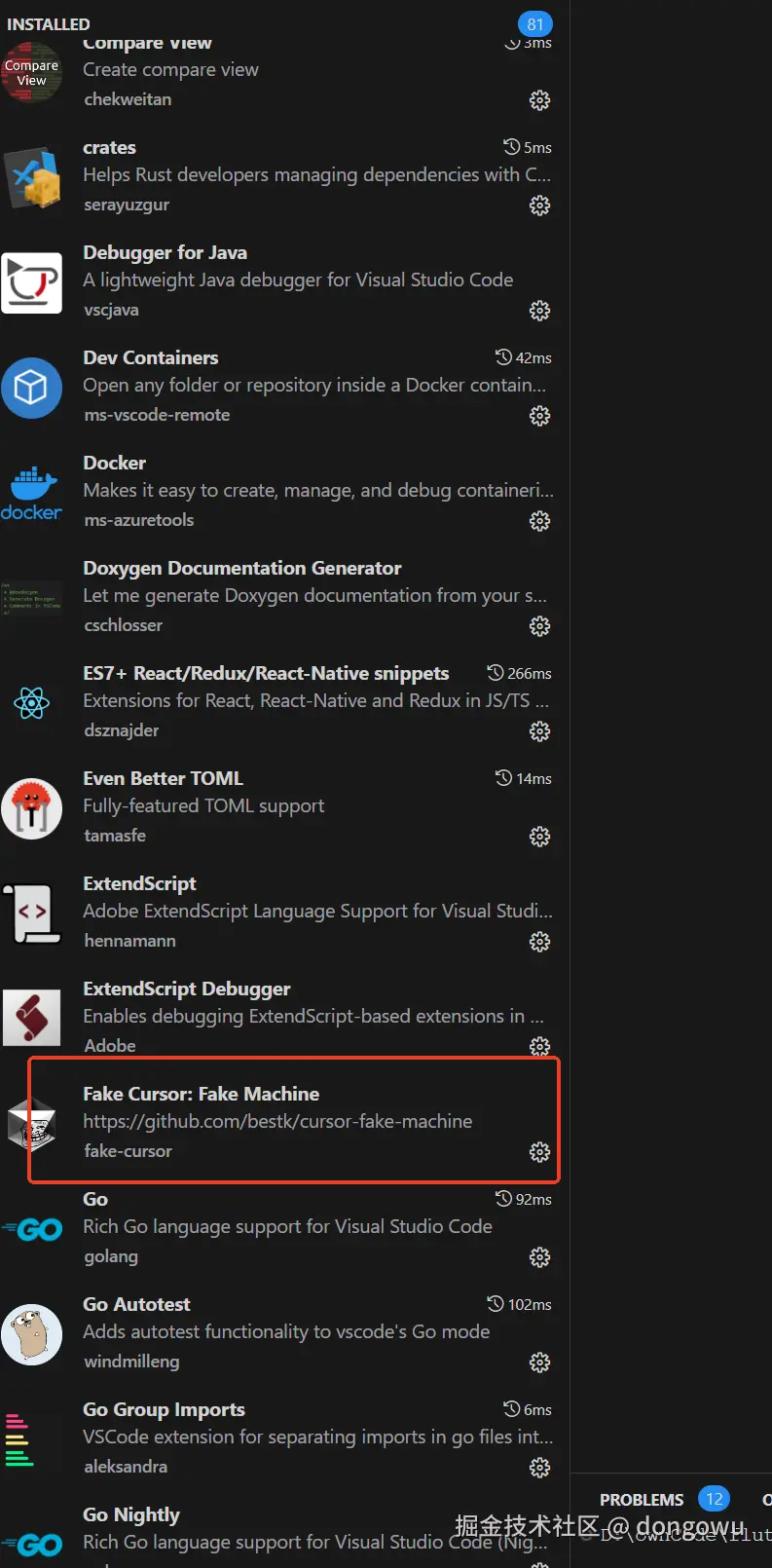Click the 12 problems count badge

714,1499
